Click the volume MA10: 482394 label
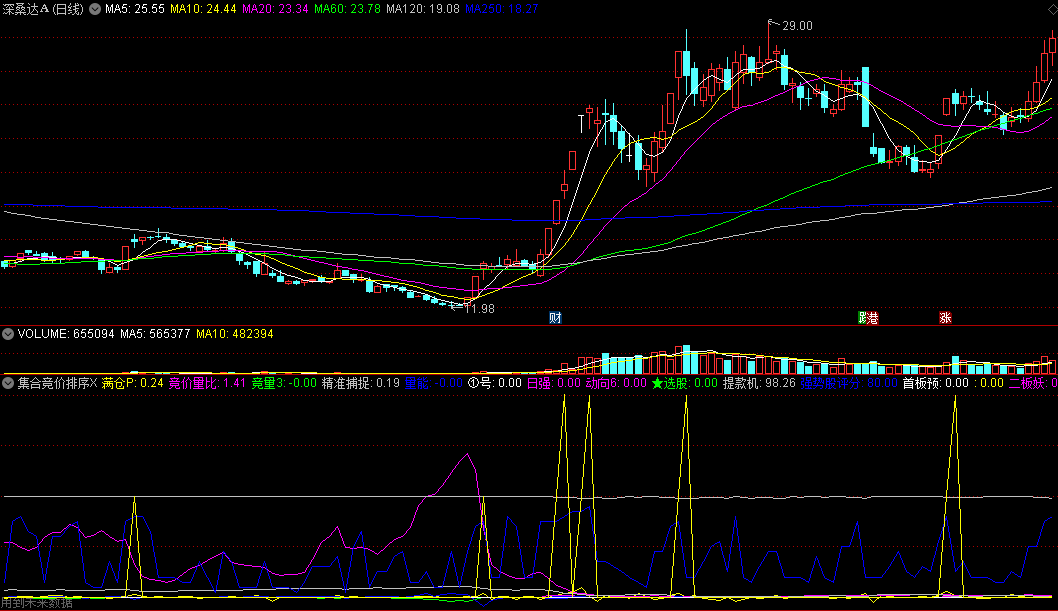 (235, 334)
